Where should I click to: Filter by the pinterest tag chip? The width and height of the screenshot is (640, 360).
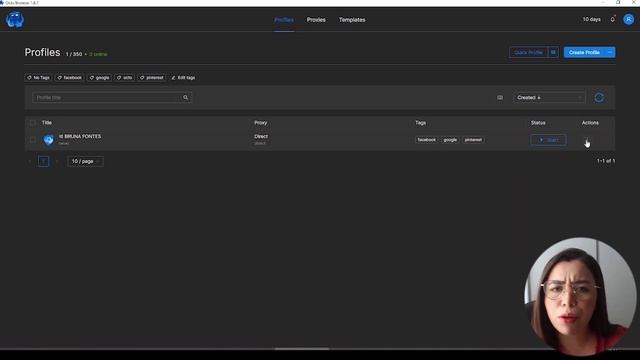[x=151, y=78]
